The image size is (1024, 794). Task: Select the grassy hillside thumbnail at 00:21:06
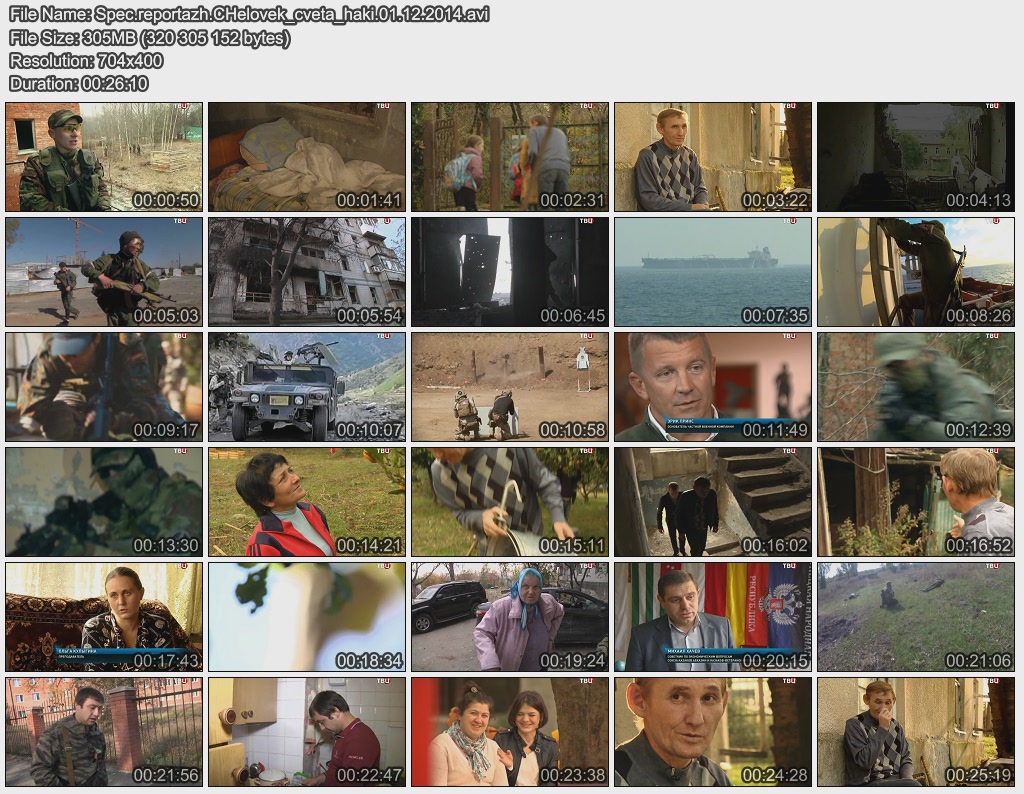916,617
